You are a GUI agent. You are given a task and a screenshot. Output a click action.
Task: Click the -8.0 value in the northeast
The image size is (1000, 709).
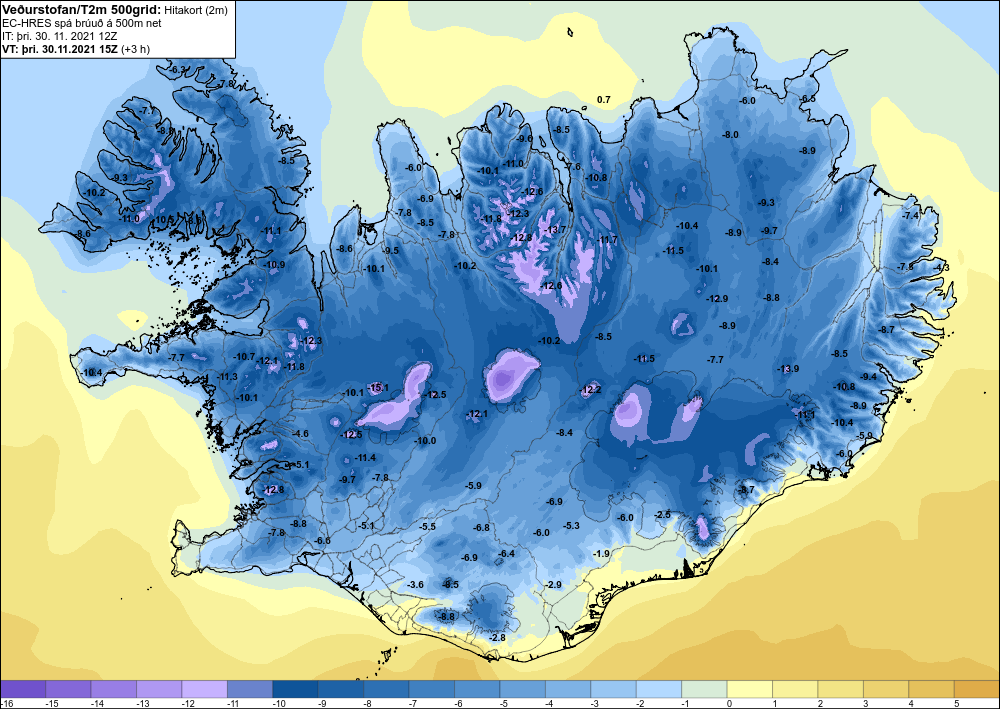(730, 135)
